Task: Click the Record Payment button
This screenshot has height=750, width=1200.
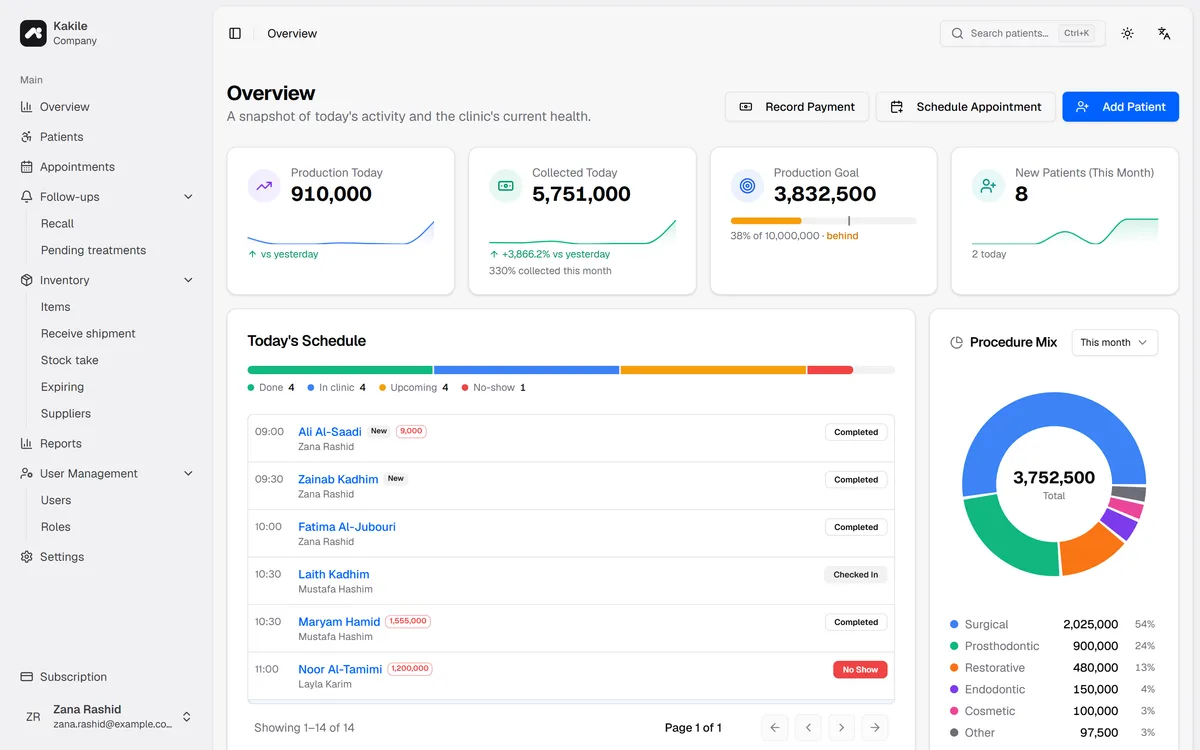Action: coord(797,107)
